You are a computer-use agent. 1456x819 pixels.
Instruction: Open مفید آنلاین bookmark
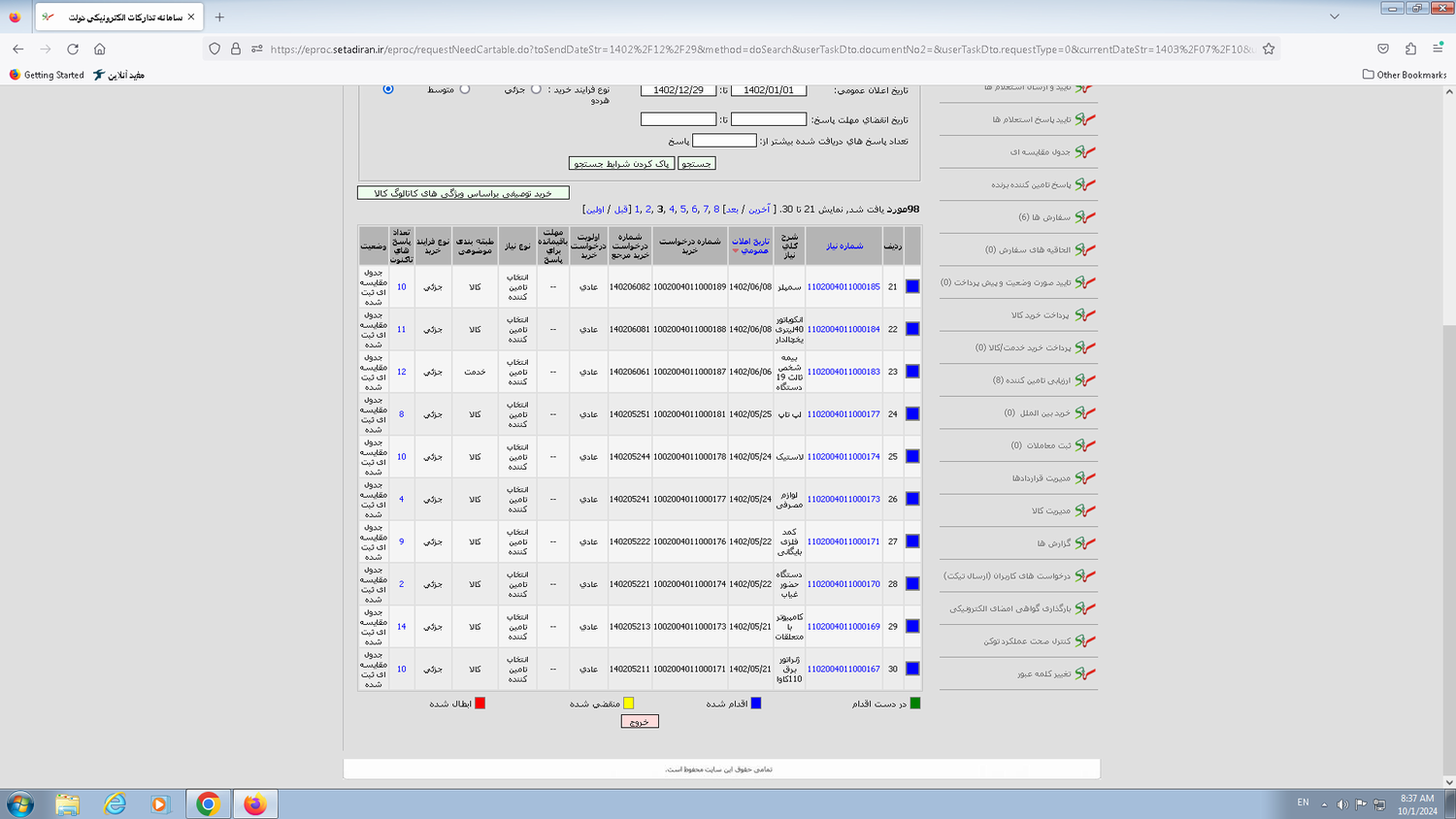pyautogui.click(x=118, y=75)
